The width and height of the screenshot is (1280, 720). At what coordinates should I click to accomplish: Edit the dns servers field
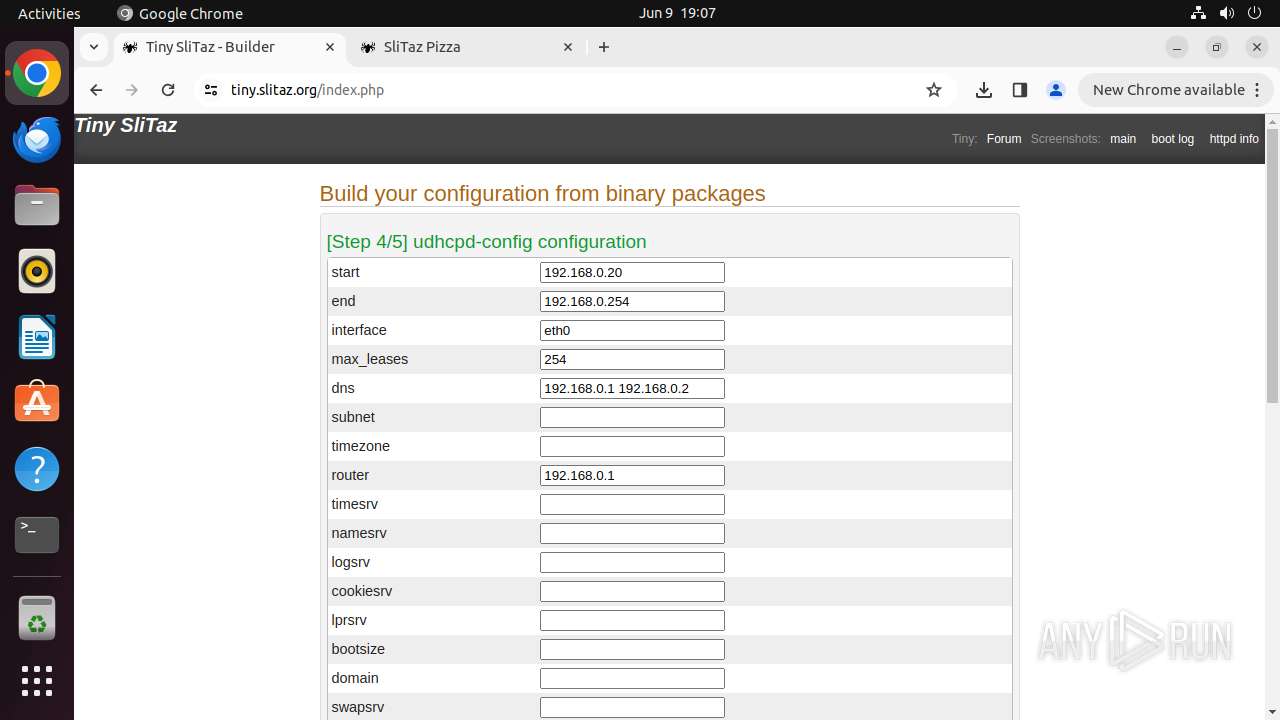coord(632,388)
